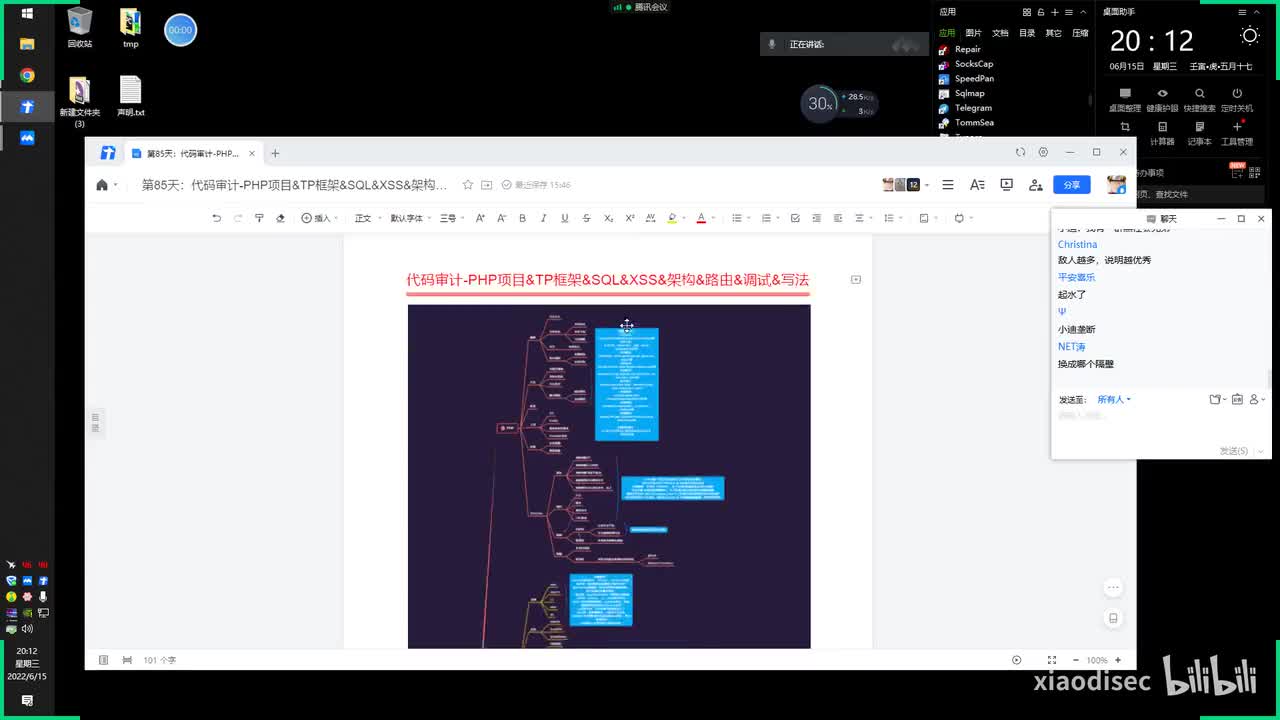Image resolution: width=1280 pixels, height=720 pixels.
Task: Click the blue 分享 share button
Action: [x=1072, y=185]
